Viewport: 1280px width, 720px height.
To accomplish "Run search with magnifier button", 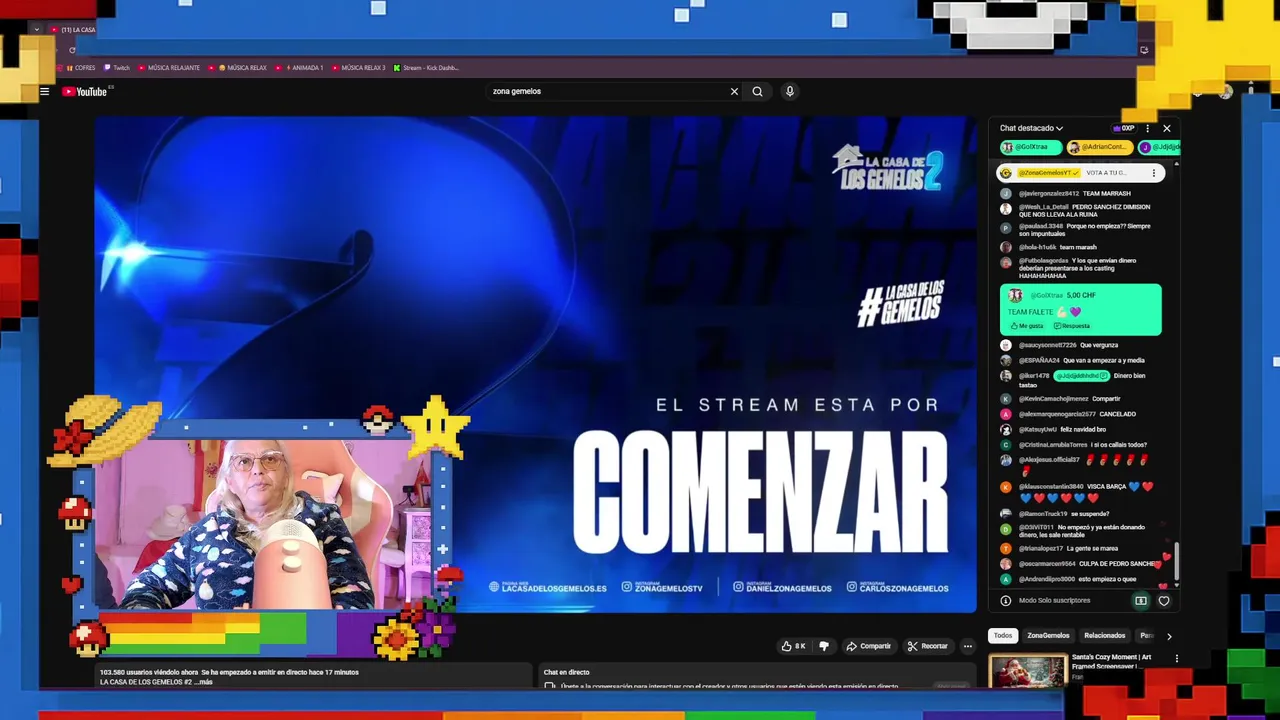I will pyautogui.click(x=757, y=91).
